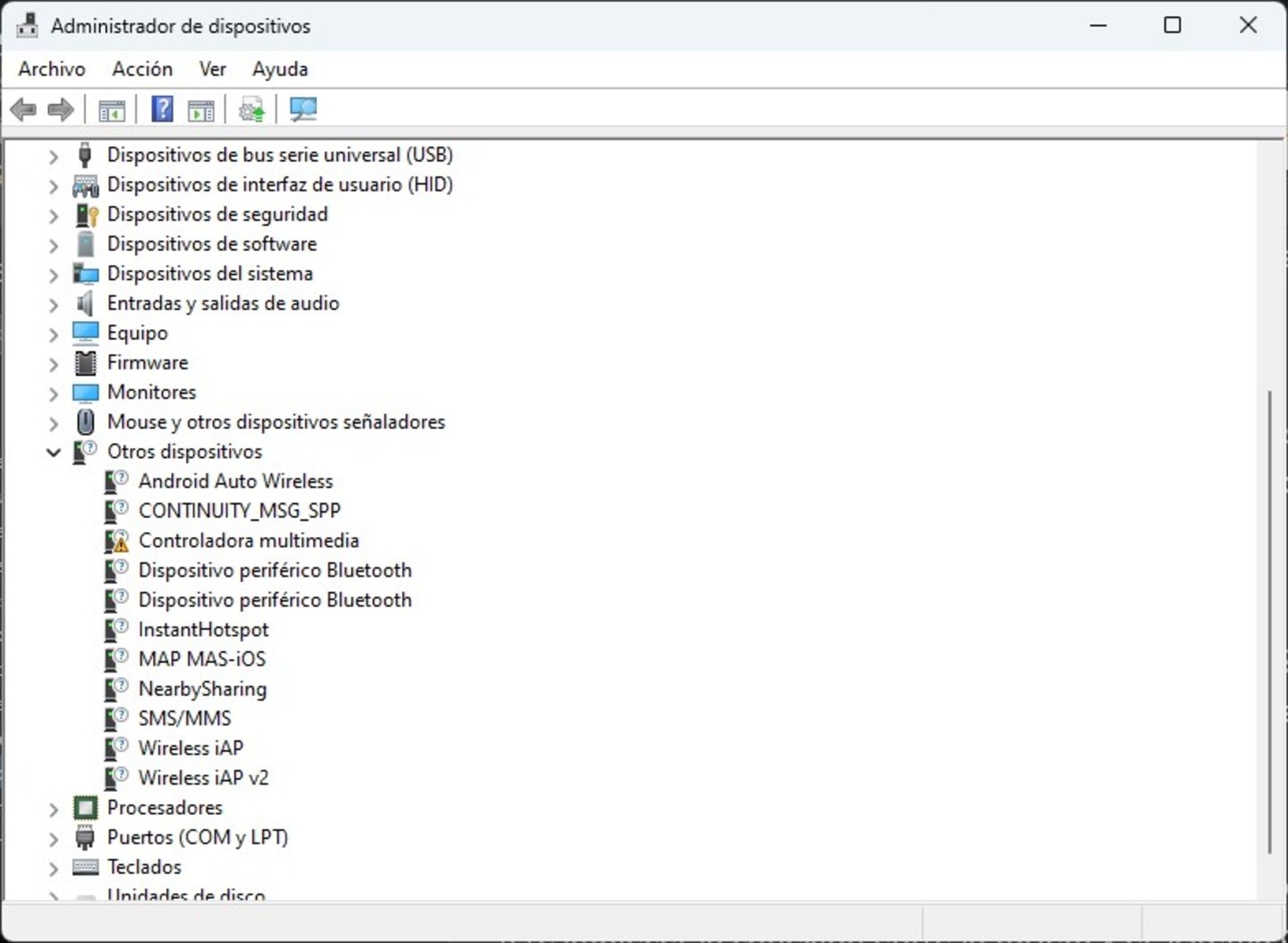
Task: Select the Equipo category label
Action: [137, 333]
